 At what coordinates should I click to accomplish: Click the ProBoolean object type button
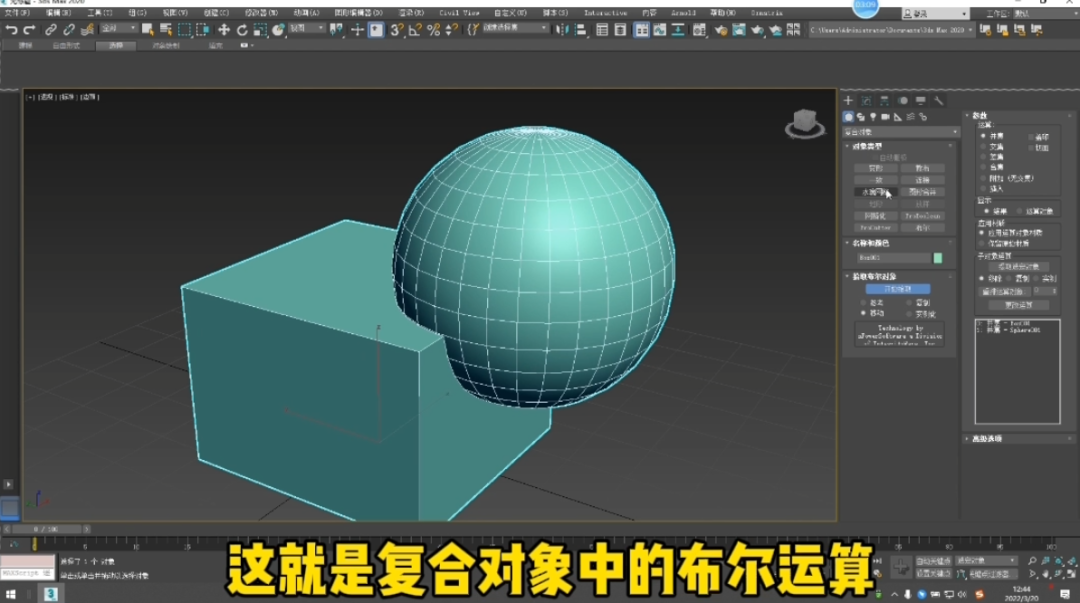point(922,216)
